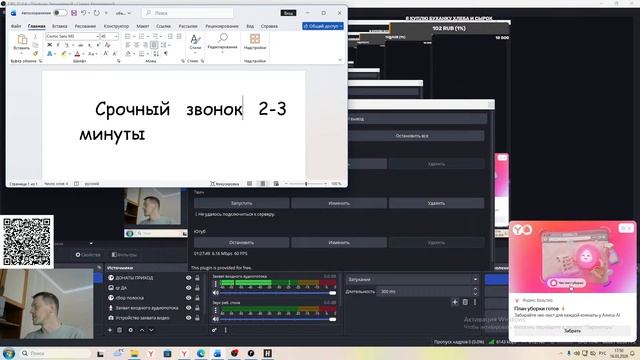Toggle the AutoSave switch in Word
Image resolution: width=640 pixels, height=360 pixels.
tap(60, 13)
